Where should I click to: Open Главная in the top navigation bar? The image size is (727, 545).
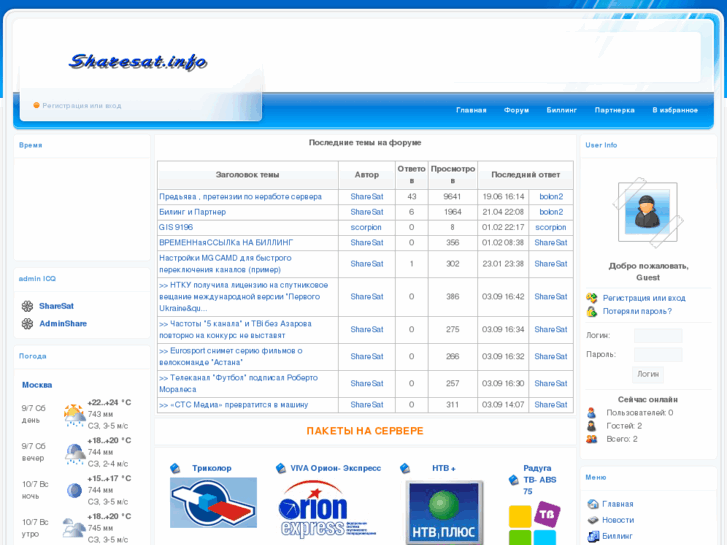click(471, 110)
